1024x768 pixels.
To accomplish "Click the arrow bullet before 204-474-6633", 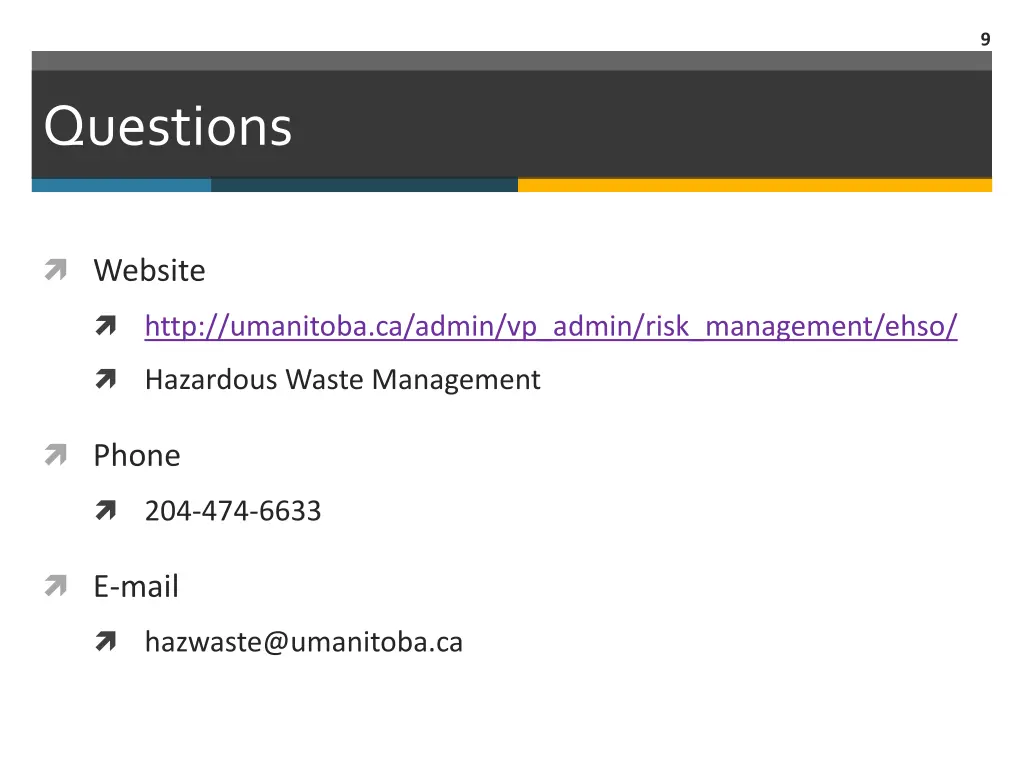I will click(x=107, y=512).
